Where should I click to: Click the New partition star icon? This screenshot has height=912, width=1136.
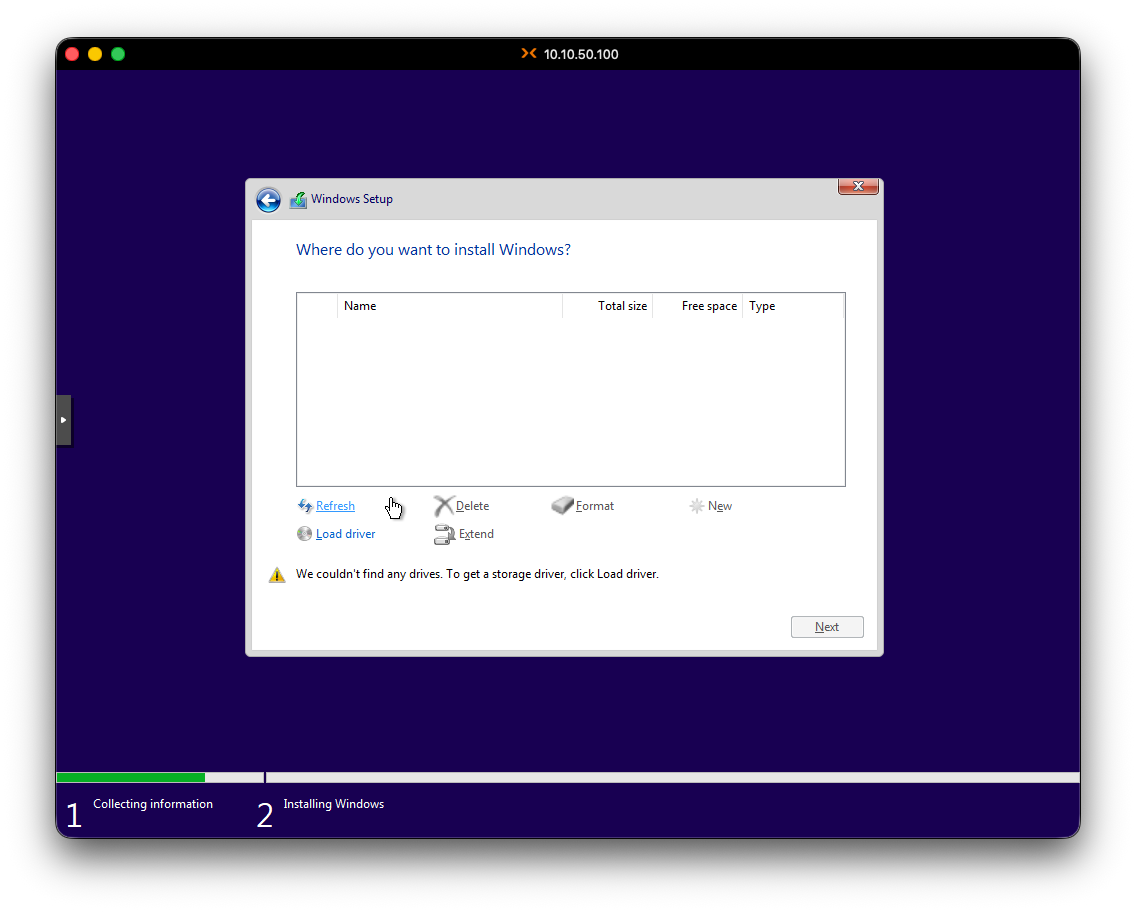click(x=696, y=506)
